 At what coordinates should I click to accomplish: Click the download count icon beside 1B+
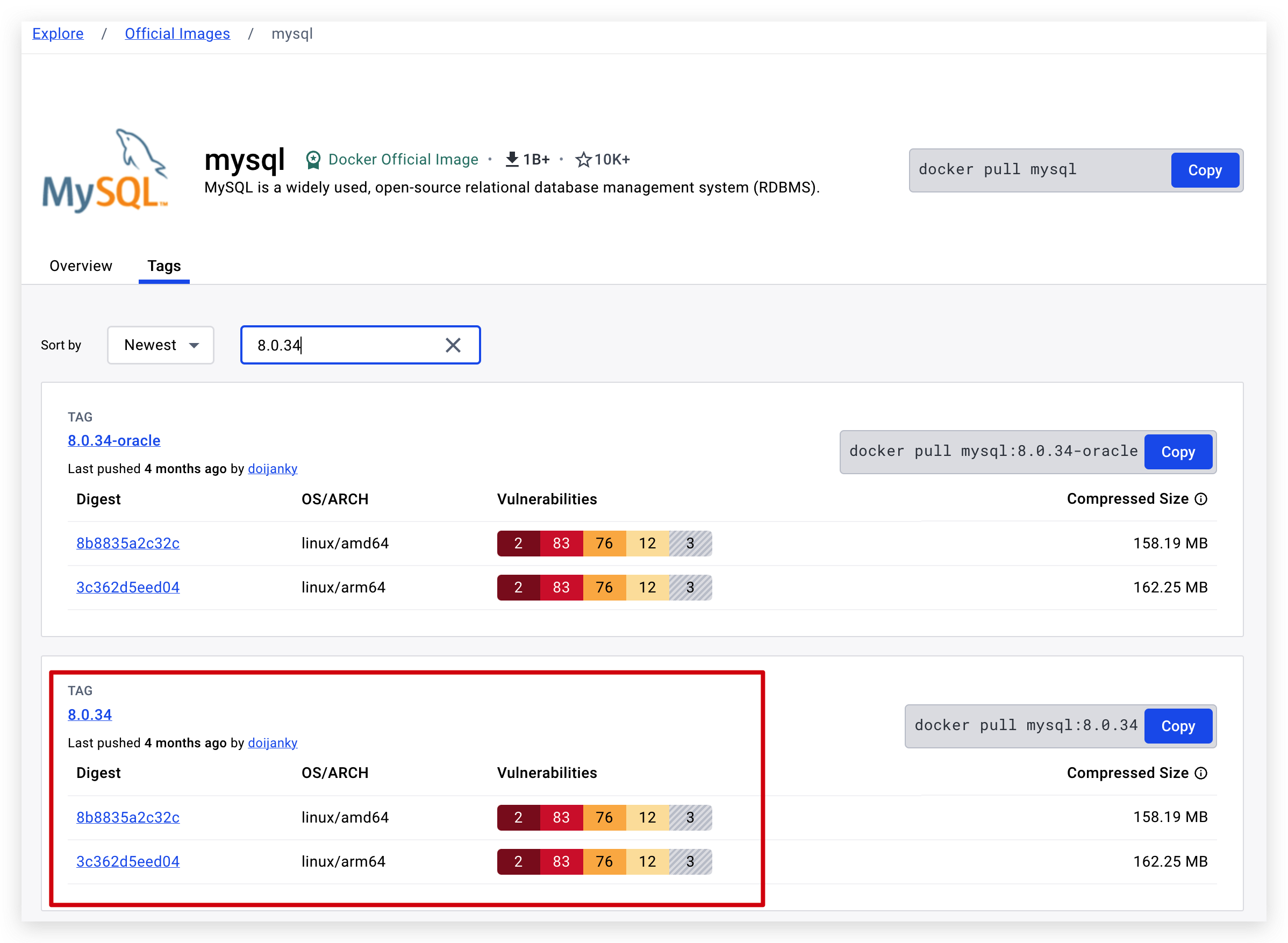tap(512, 159)
